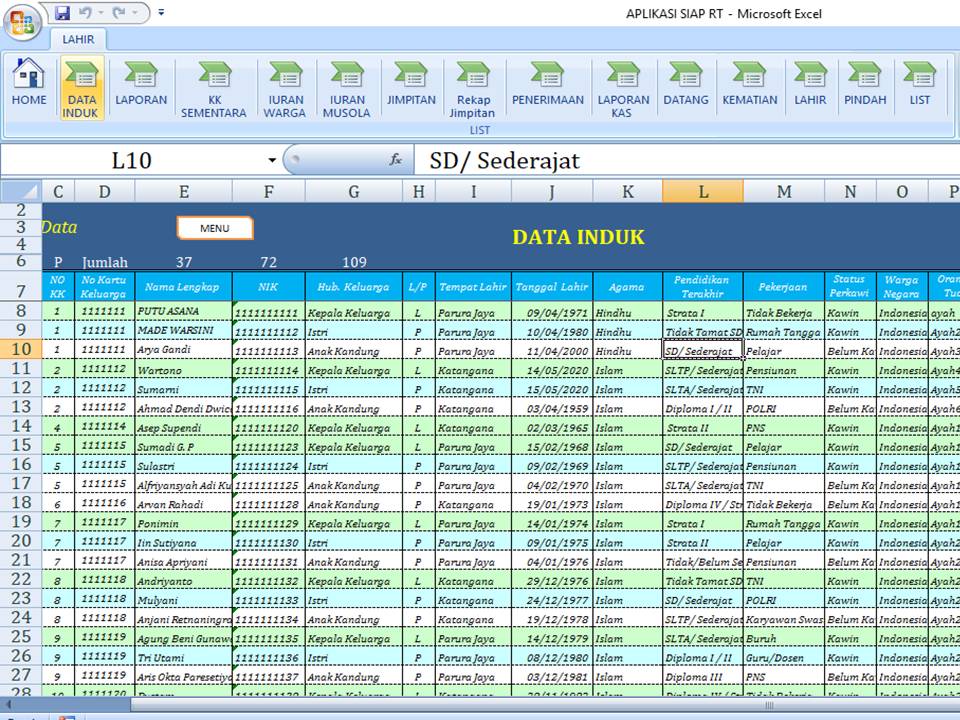960x720 pixels.
Task: Open the IURAN MUSOLA ribbon icon
Action: coord(347,88)
